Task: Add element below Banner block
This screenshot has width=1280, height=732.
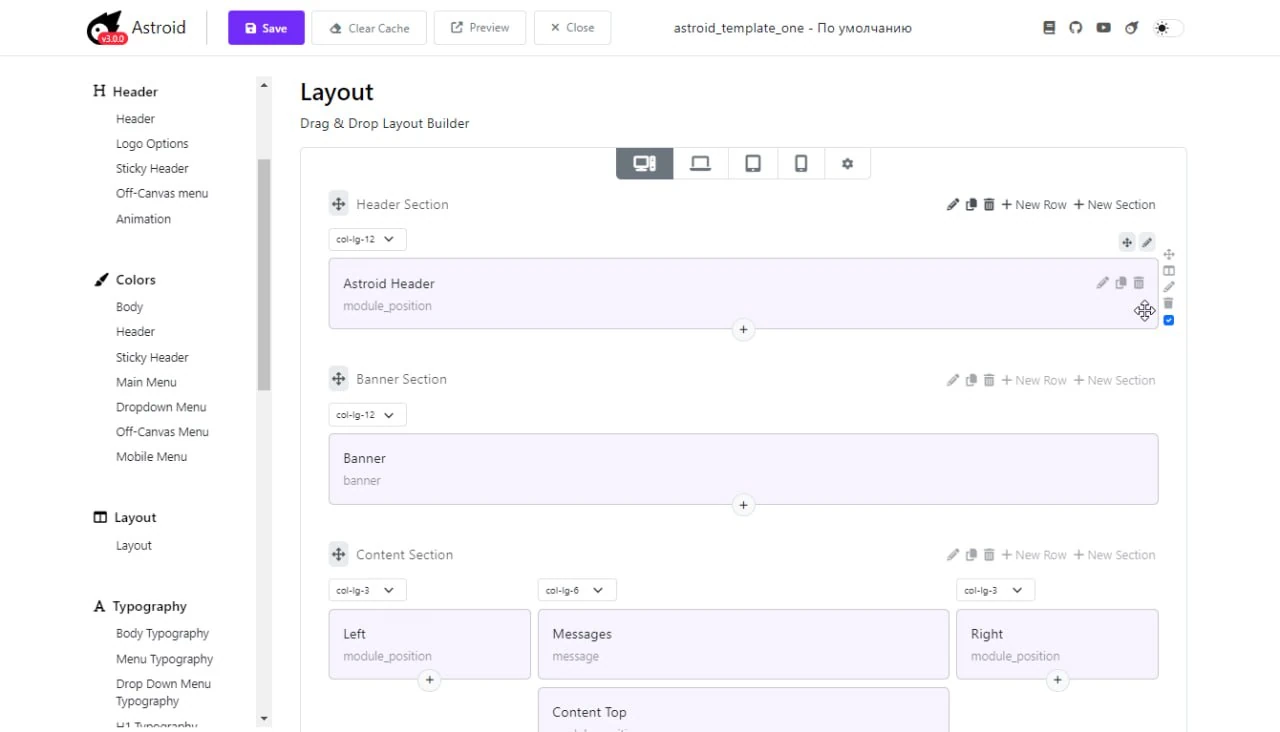Action: pos(743,505)
